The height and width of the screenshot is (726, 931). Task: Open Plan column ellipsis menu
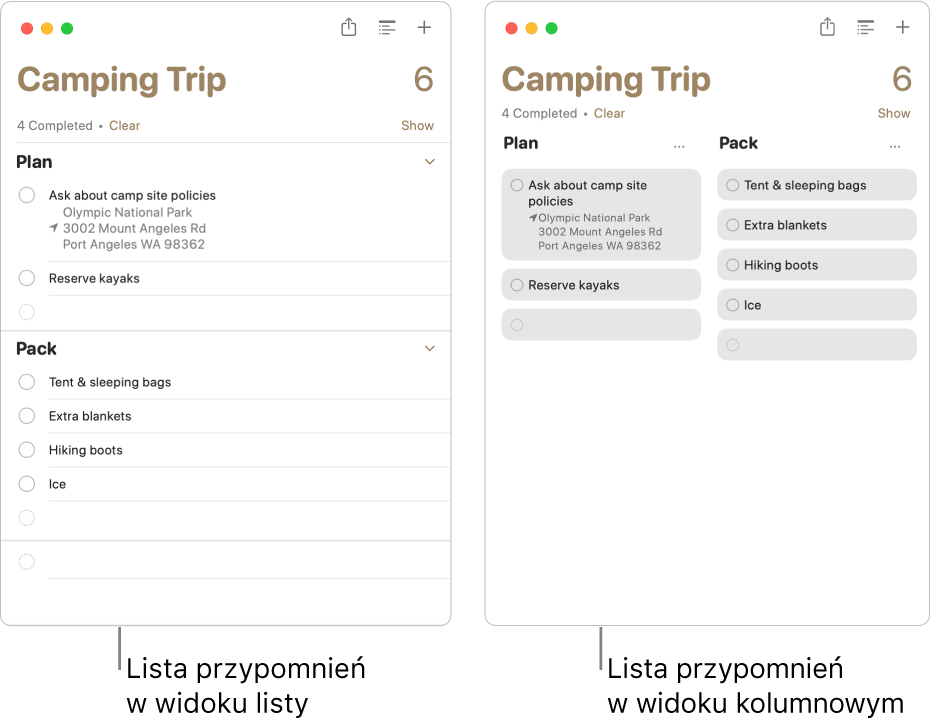click(680, 146)
